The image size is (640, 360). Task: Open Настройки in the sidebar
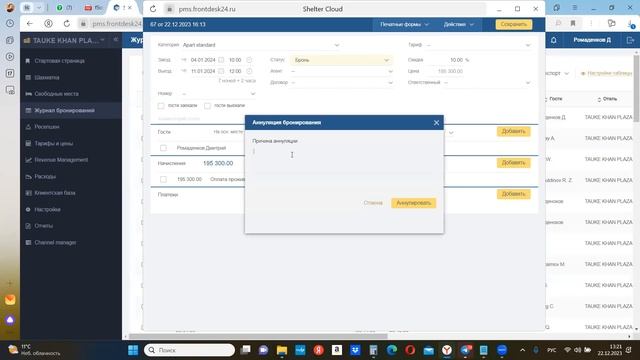click(47, 209)
